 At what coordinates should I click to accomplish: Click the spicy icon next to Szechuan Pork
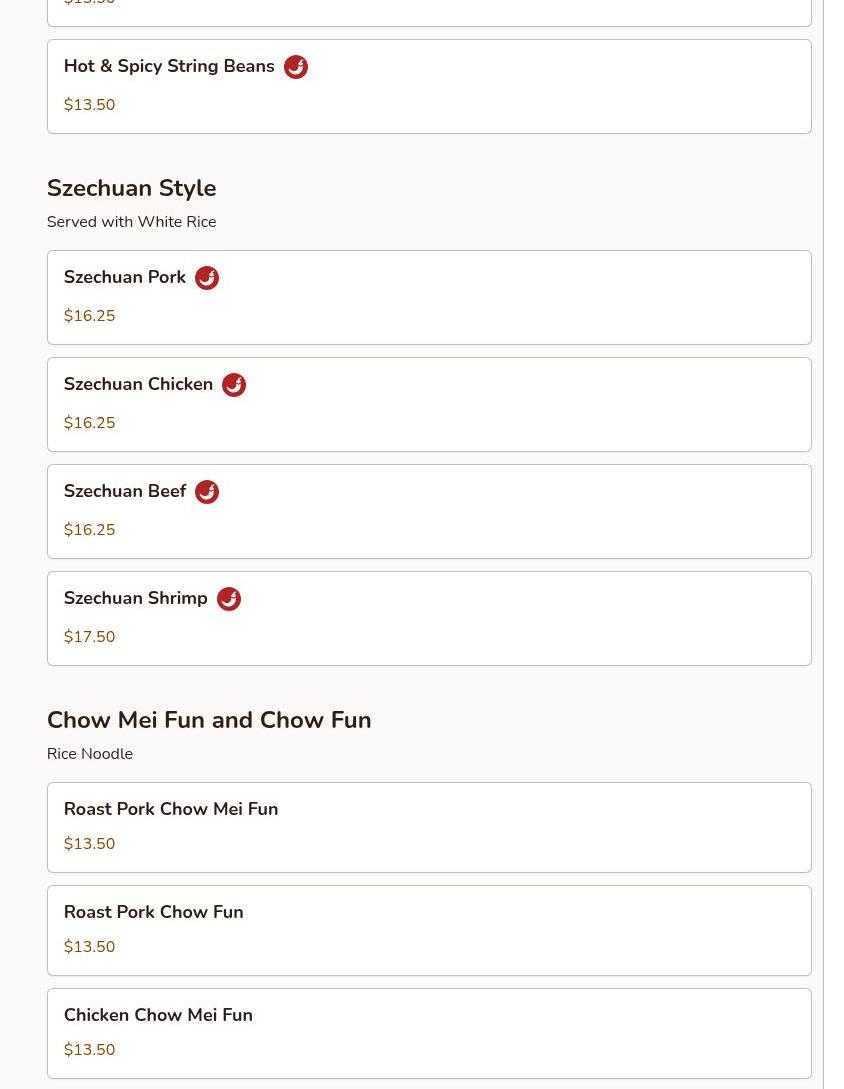click(207, 278)
